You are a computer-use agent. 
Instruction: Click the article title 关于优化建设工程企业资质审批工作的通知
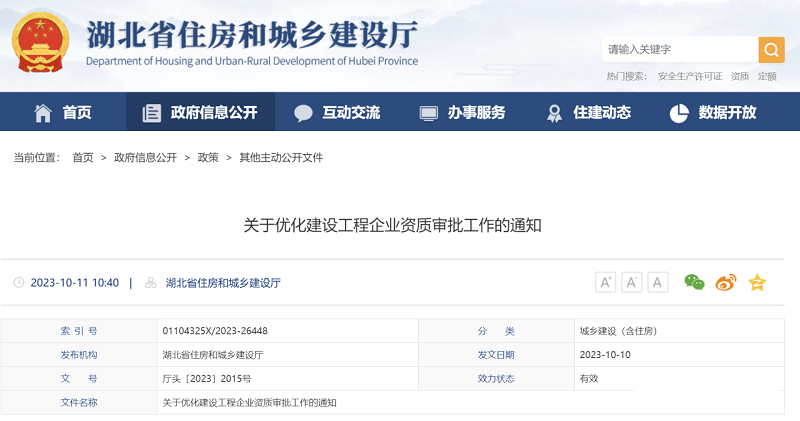coord(392,225)
